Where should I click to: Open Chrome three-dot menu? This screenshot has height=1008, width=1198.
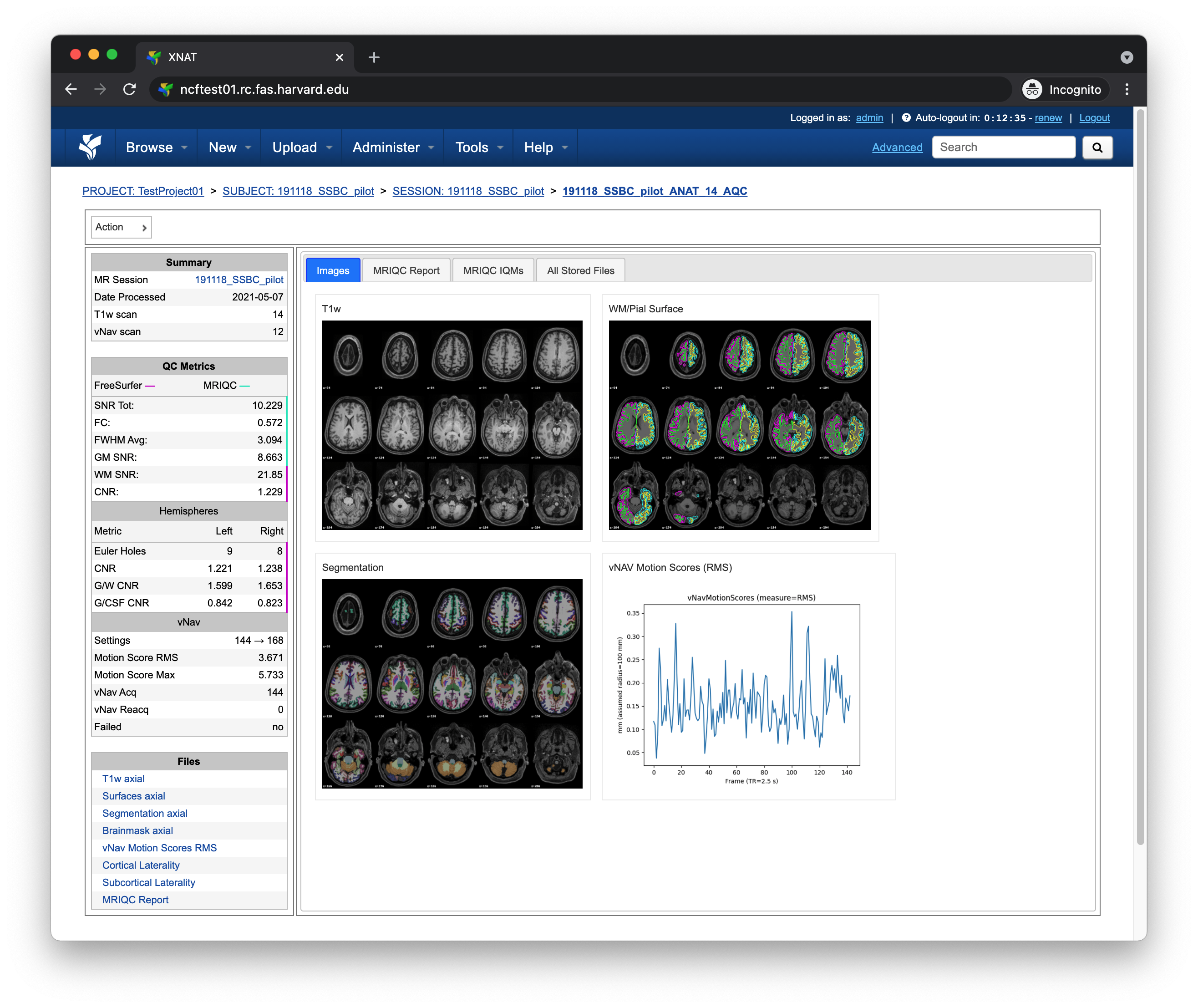pyautogui.click(x=1126, y=89)
